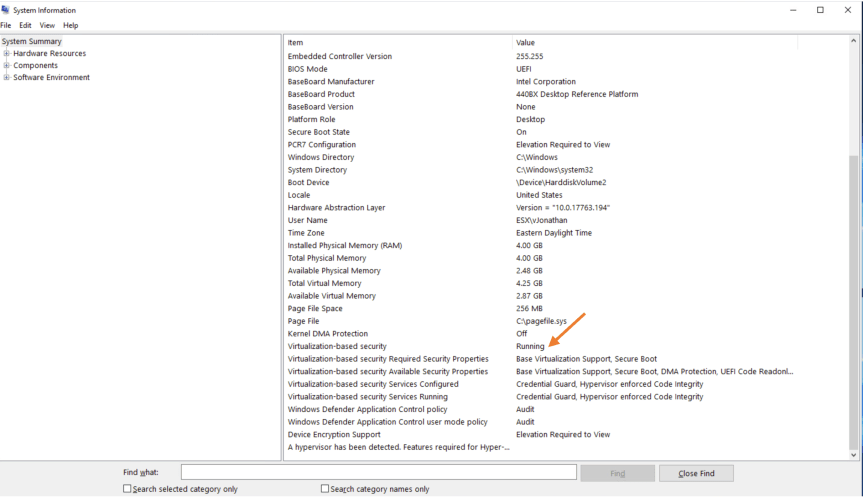Click the Find button
The width and height of the screenshot is (863, 497).
tap(617, 473)
